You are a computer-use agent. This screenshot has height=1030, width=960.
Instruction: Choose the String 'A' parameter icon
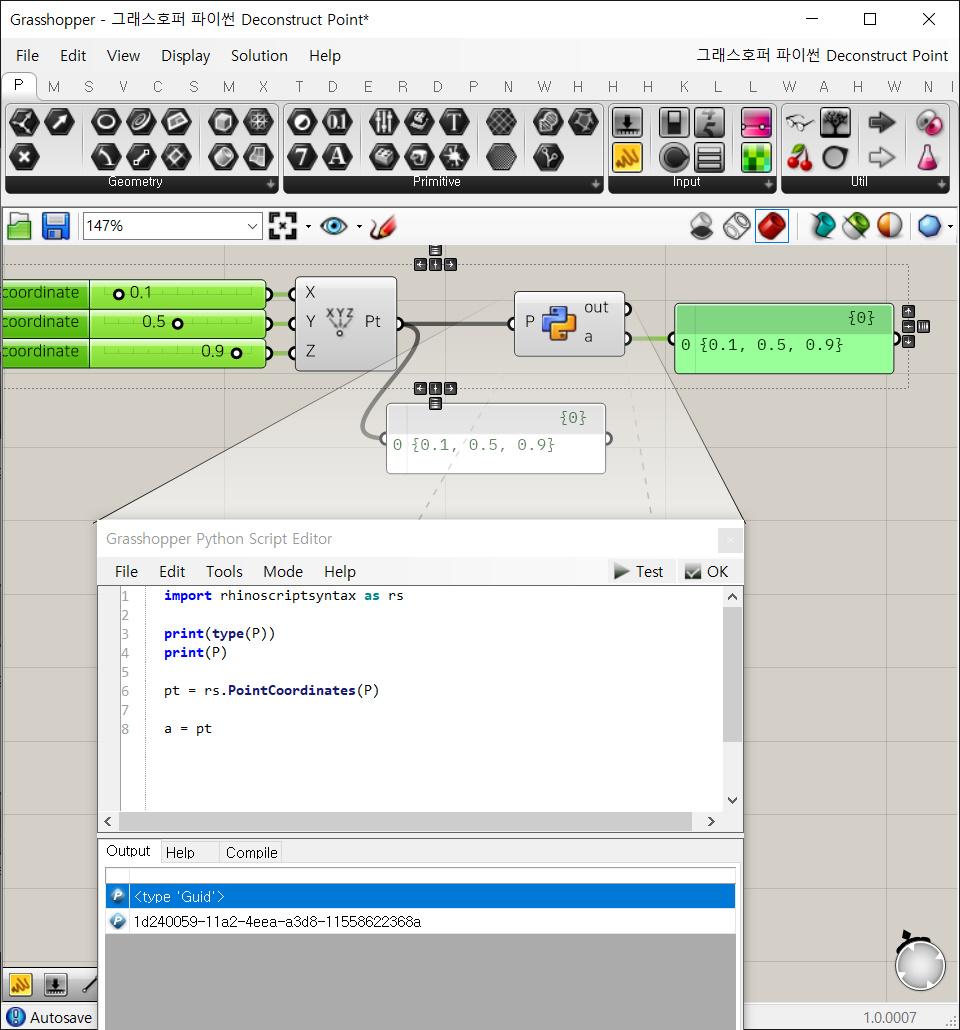(x=337, y=156)
